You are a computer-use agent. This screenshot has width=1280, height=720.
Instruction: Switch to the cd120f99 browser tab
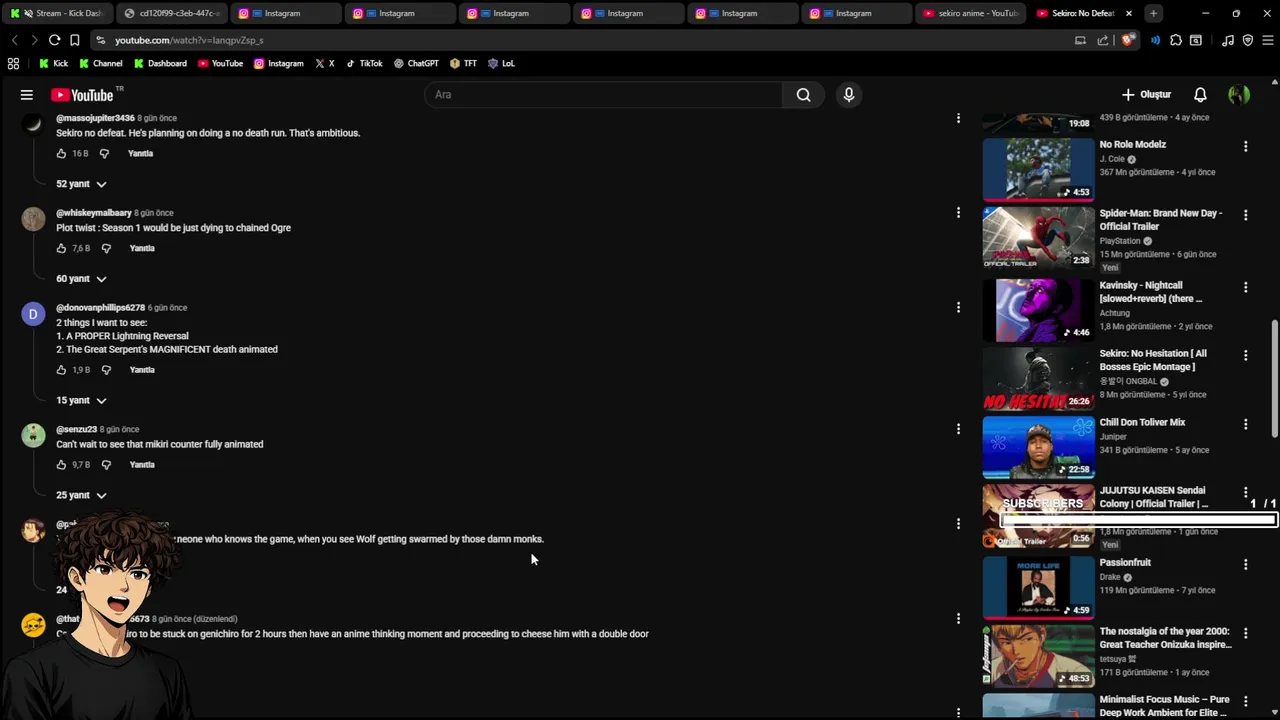click(x=170, y=13)
